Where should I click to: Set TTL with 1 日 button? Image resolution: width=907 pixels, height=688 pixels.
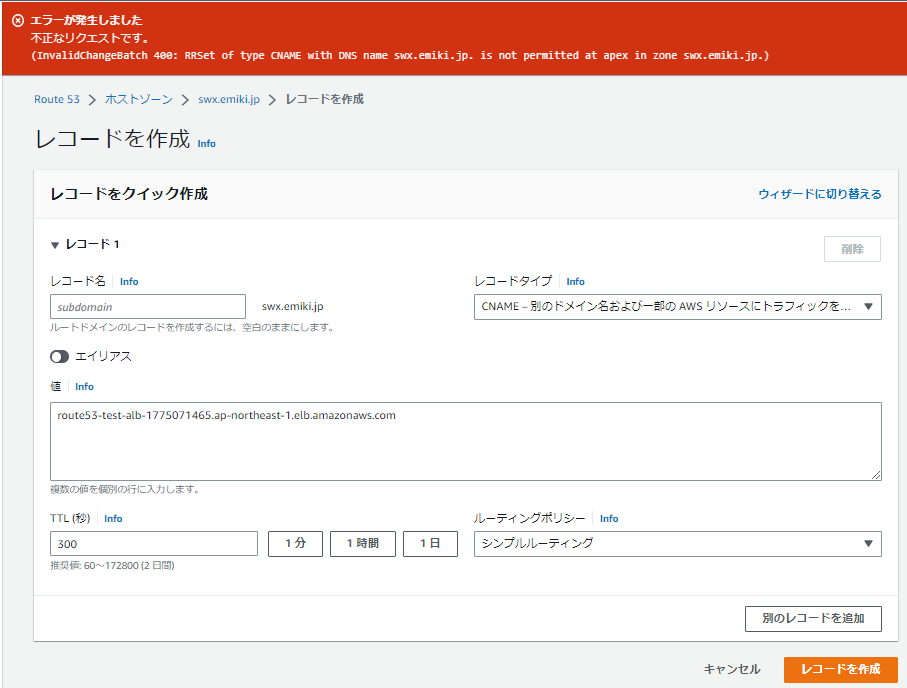430,544
